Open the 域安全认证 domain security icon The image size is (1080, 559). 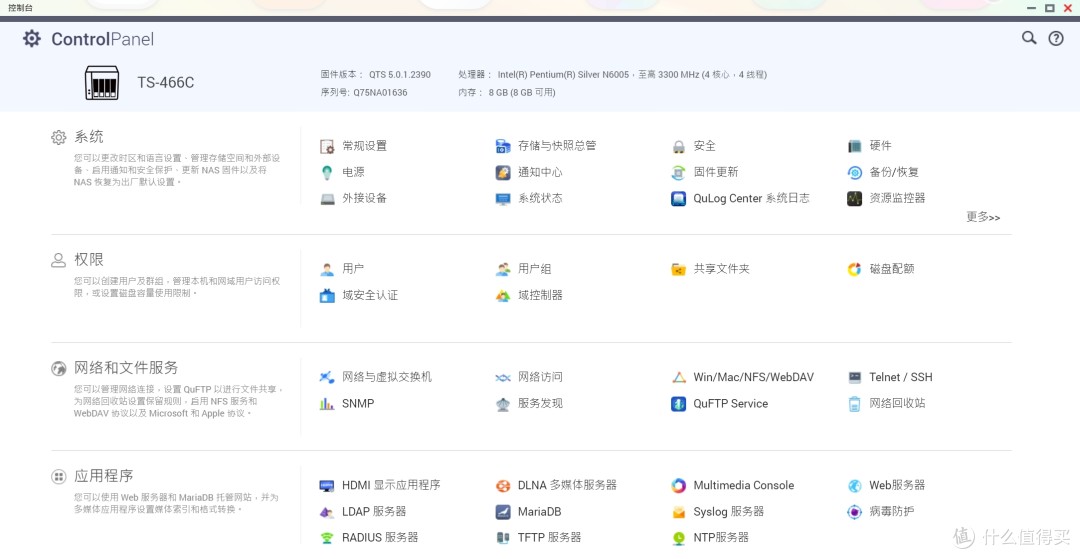pos(327,295)
